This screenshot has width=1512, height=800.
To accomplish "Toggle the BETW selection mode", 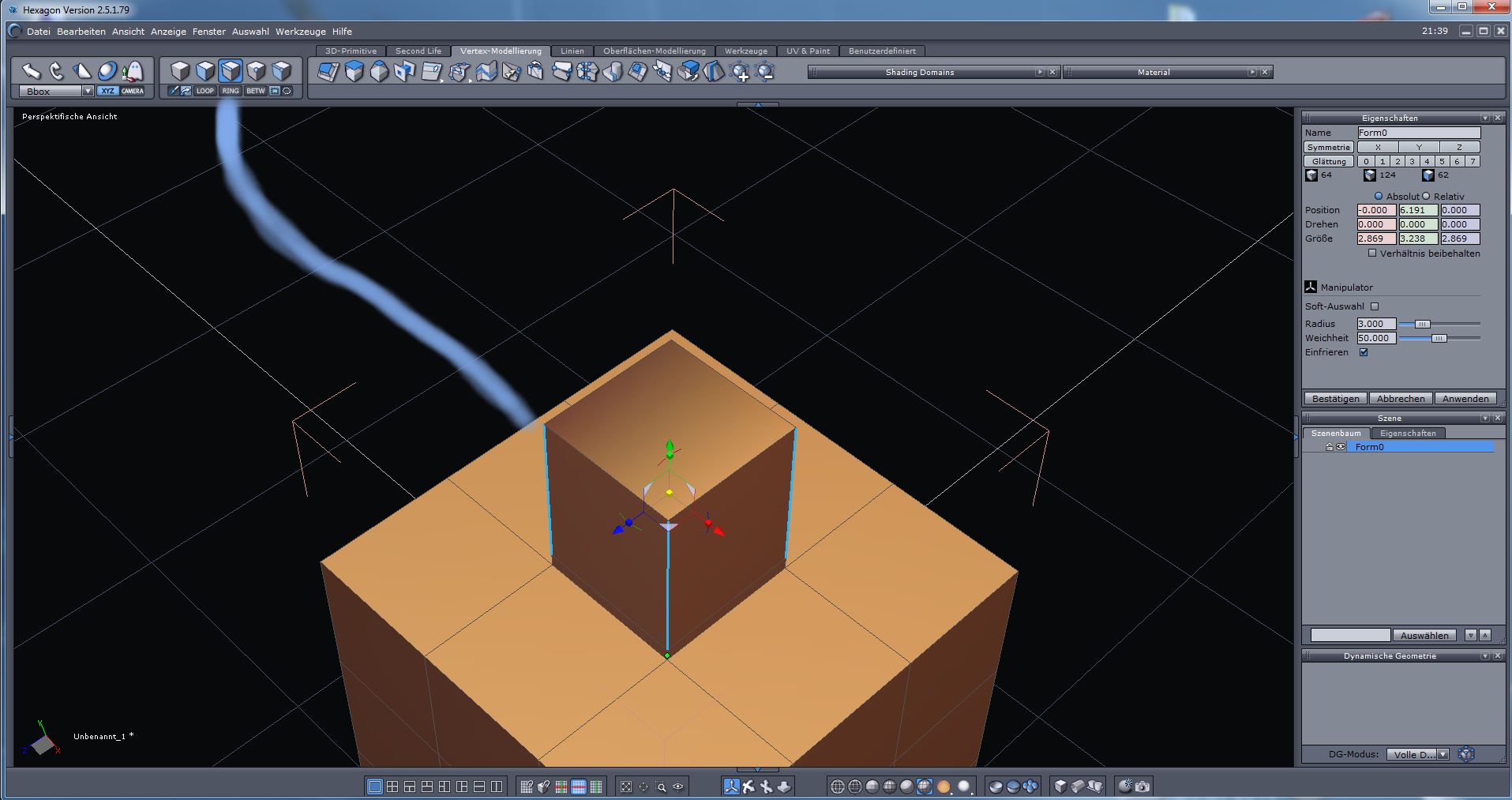I will [256, 91].
